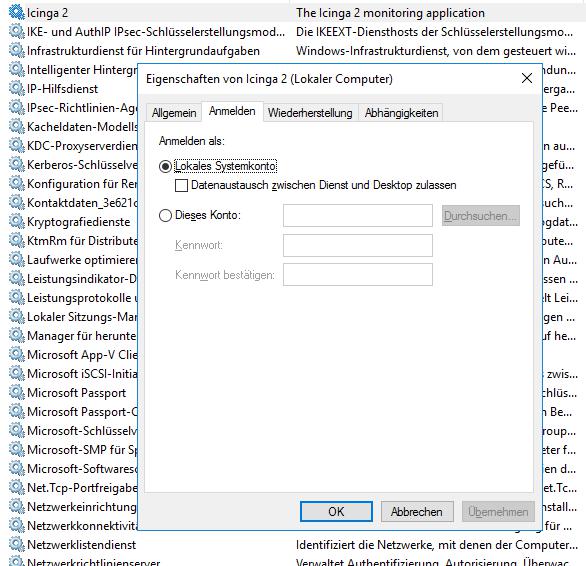
Task: Click gear icon next to Infrastrukturdienst für Hintergrundaufgaben
Action: [17, 50]
